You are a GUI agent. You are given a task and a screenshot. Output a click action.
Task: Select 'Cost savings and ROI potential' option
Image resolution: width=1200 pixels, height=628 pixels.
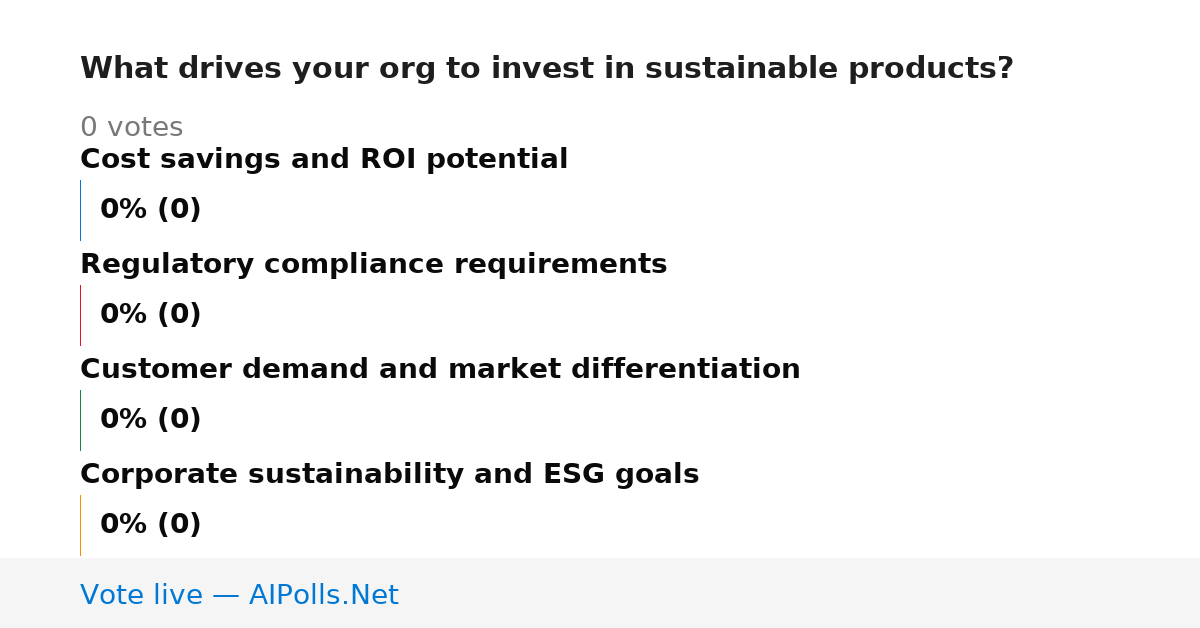pos(324,159)
